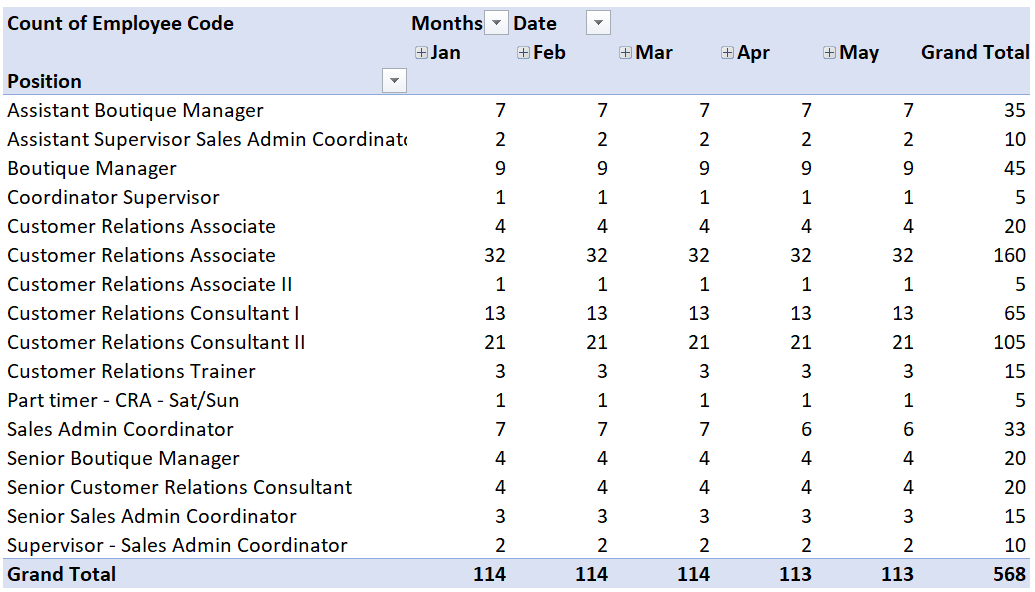This screenshot has width=1035, height=592.
Task: Open the Date filter dropdown
Action: tap(597, 23)
